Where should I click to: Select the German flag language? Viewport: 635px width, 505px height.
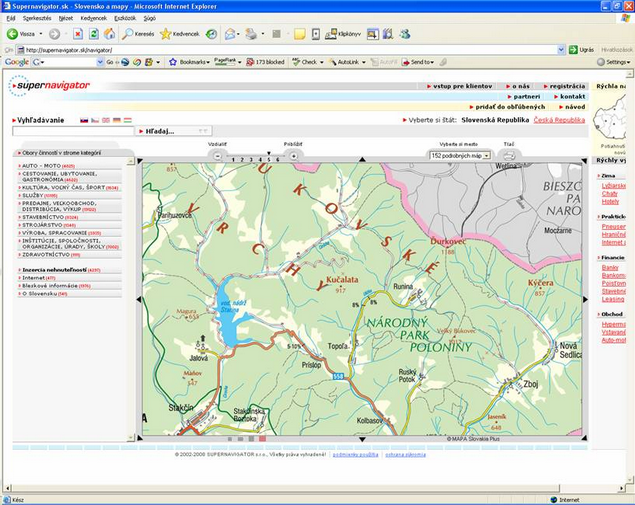117,120
